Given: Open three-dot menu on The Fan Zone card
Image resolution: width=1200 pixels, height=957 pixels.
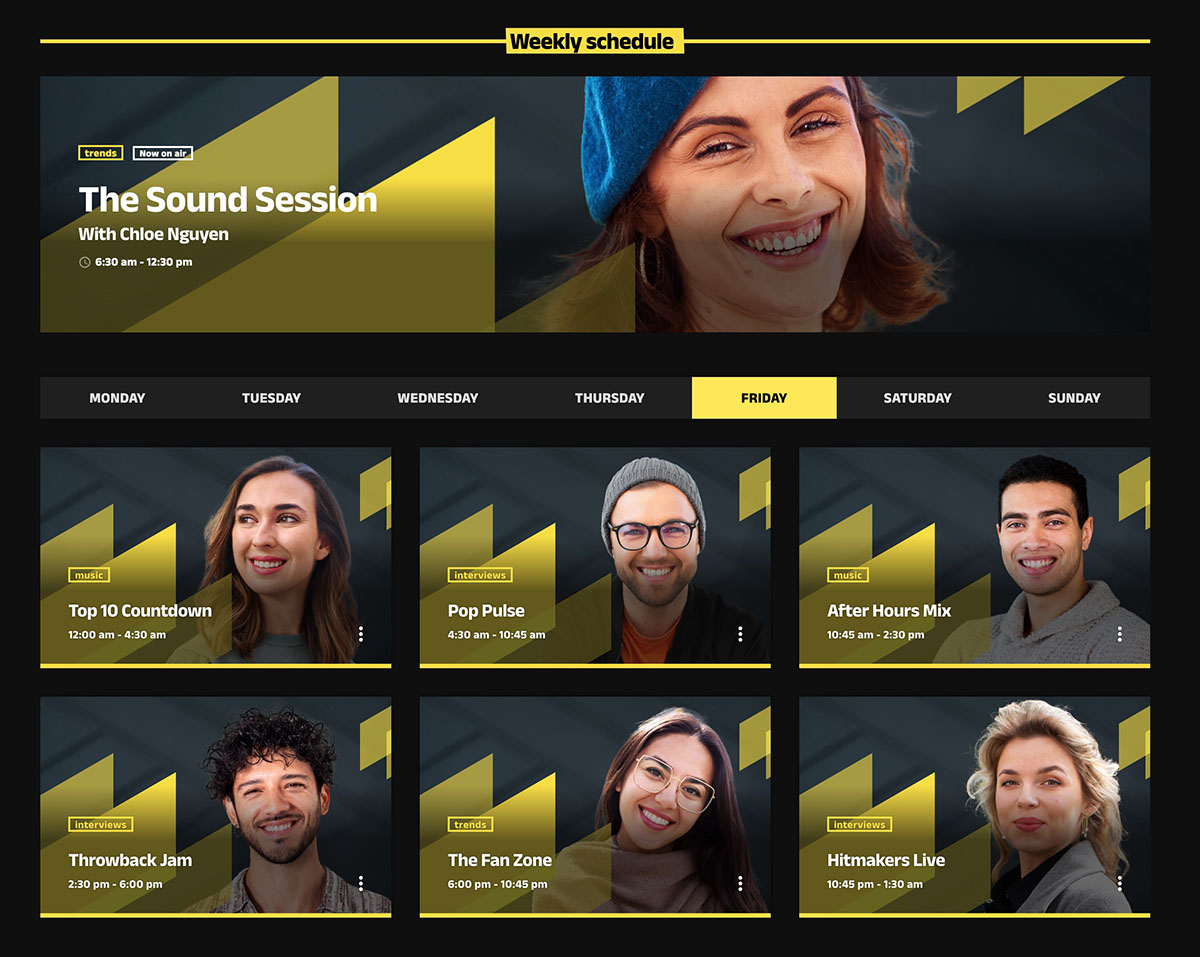Looking at the screenshot, I should (x=740, y=883).
